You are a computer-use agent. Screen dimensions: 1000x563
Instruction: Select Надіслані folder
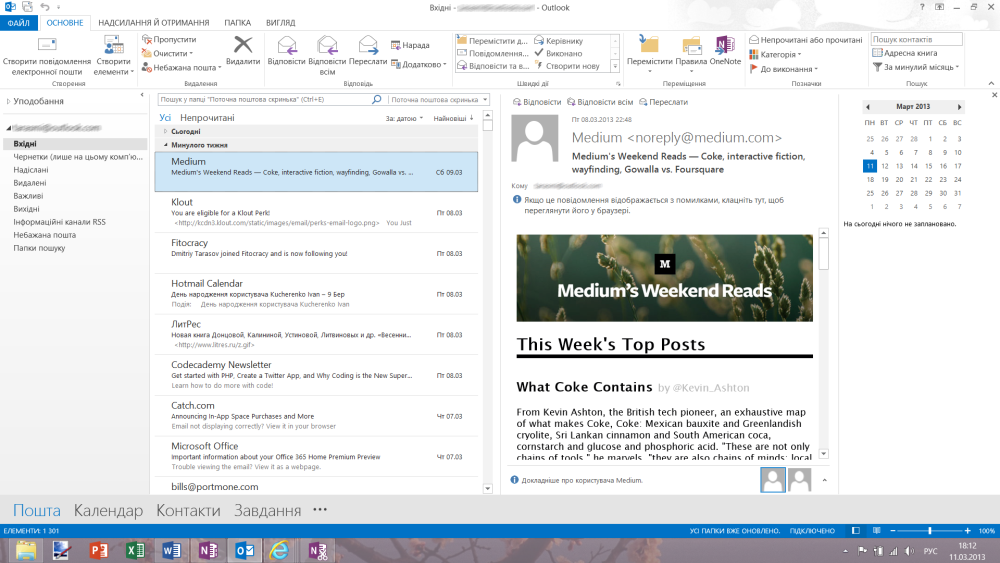click(x=31, y=170)
